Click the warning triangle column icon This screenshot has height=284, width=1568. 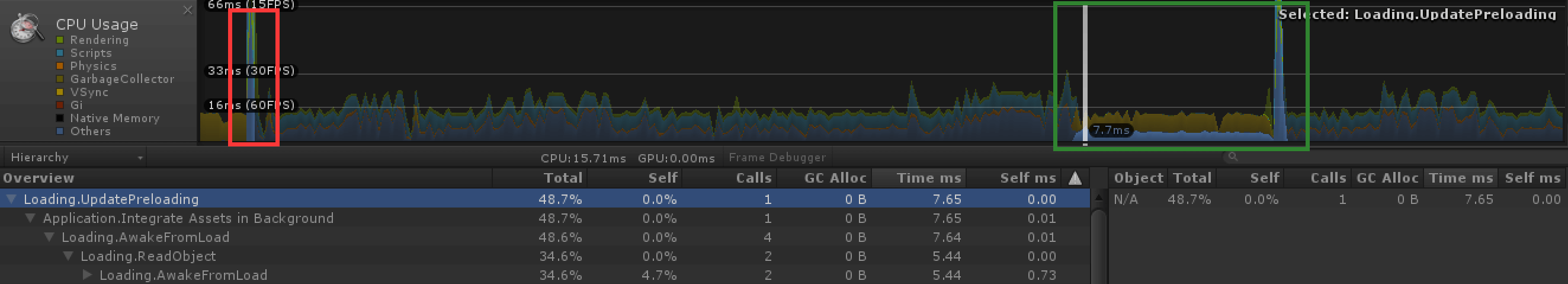coord(1075,178)
